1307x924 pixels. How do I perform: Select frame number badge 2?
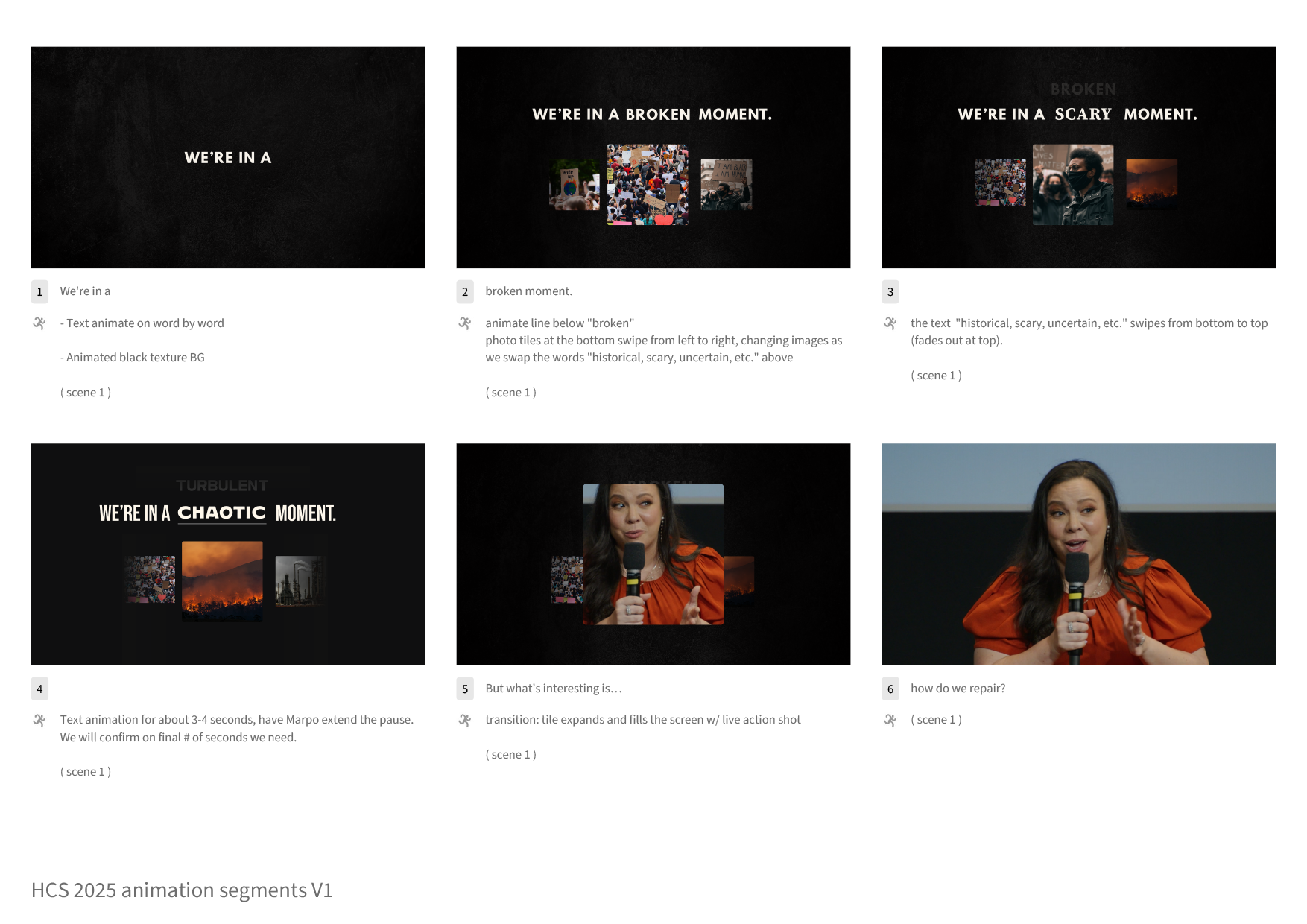(x=465, y=291)
